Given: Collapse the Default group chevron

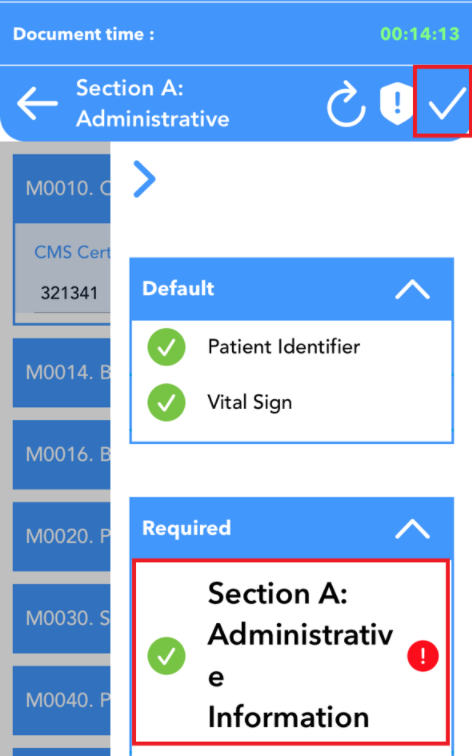Looking at the screenshot, I should coord(412,290).
